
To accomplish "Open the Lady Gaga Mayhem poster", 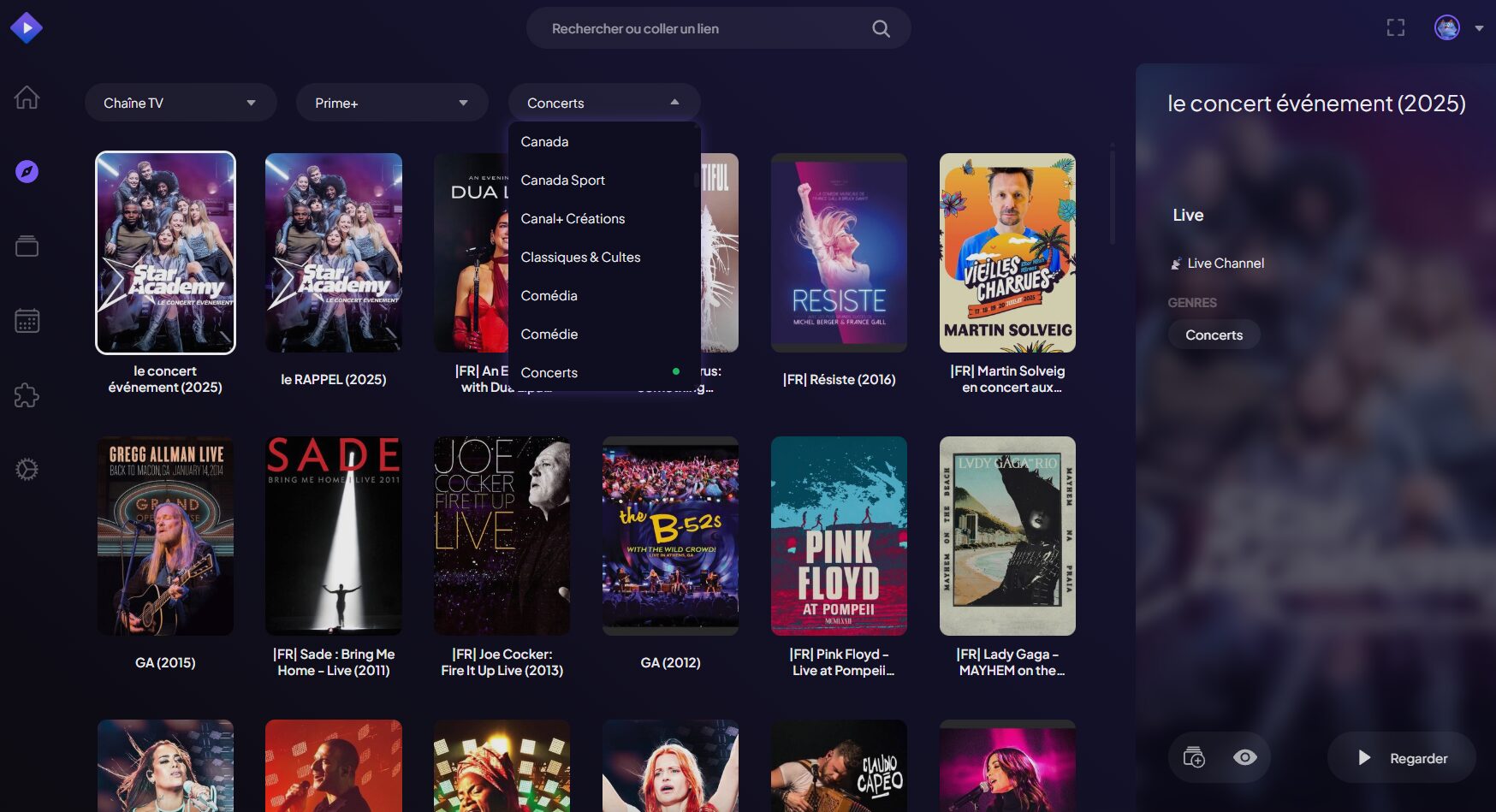I will [1007, 536].
